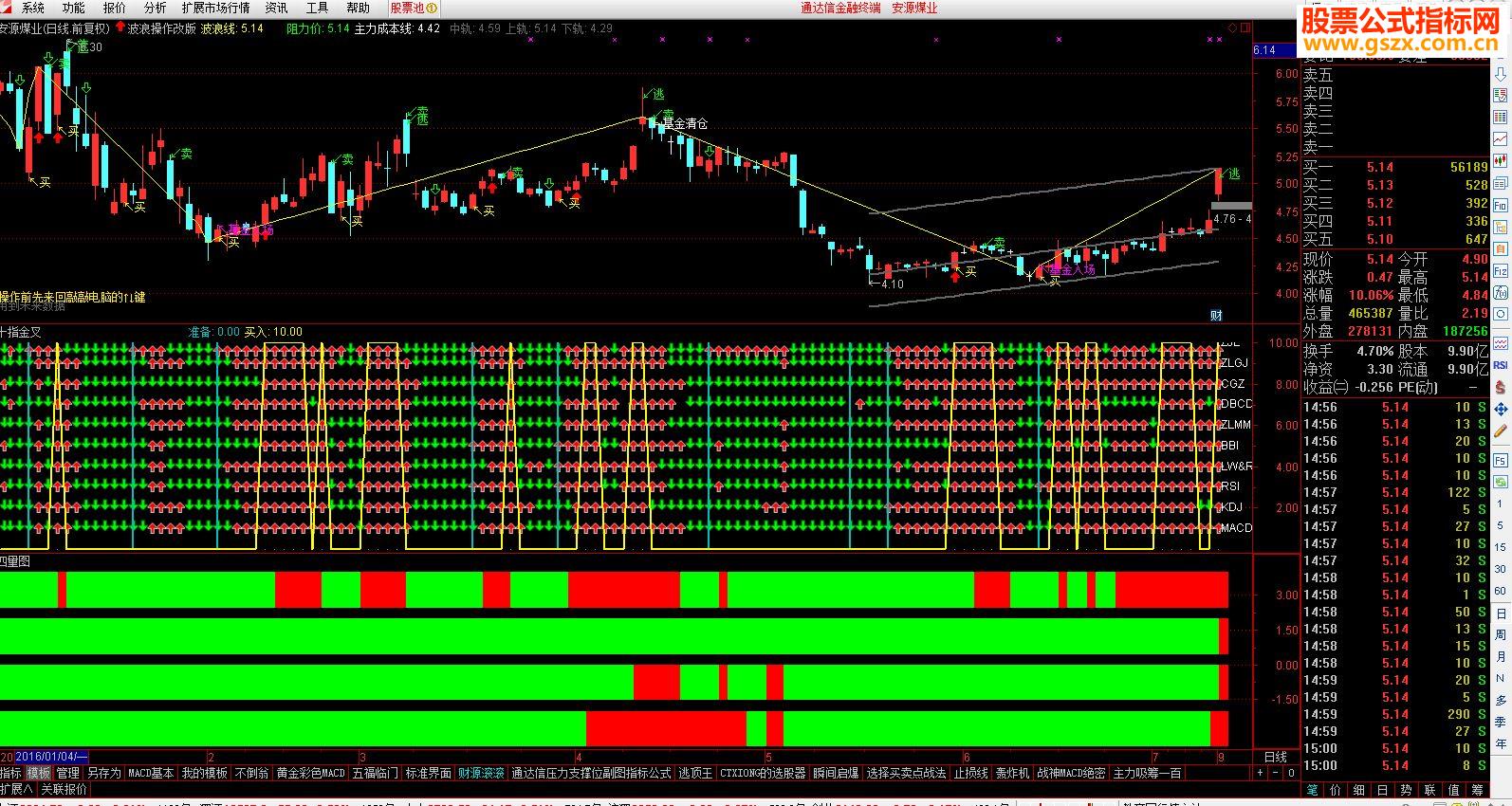Open the tree structure icon in the sidebar

coord(1501,227)
